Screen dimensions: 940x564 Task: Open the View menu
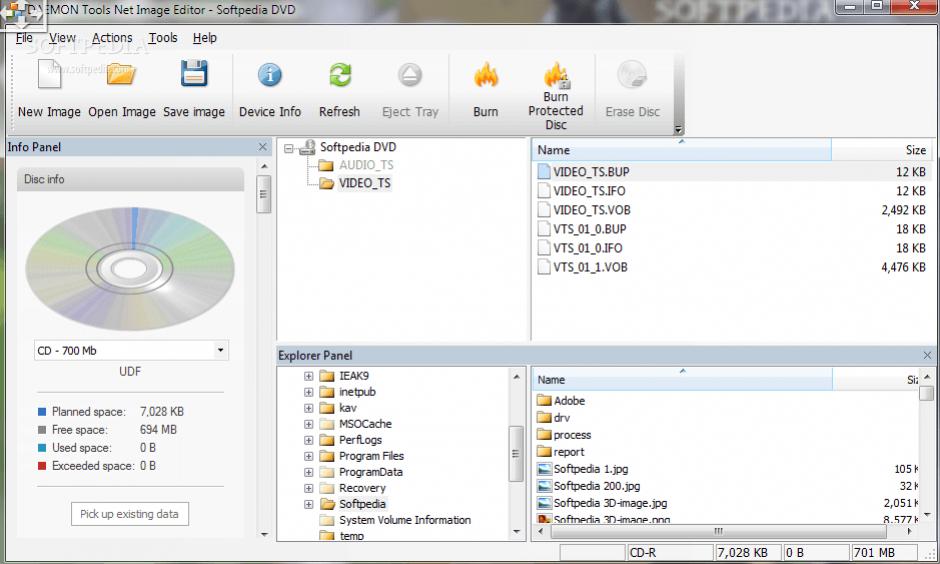click(62, 38)
